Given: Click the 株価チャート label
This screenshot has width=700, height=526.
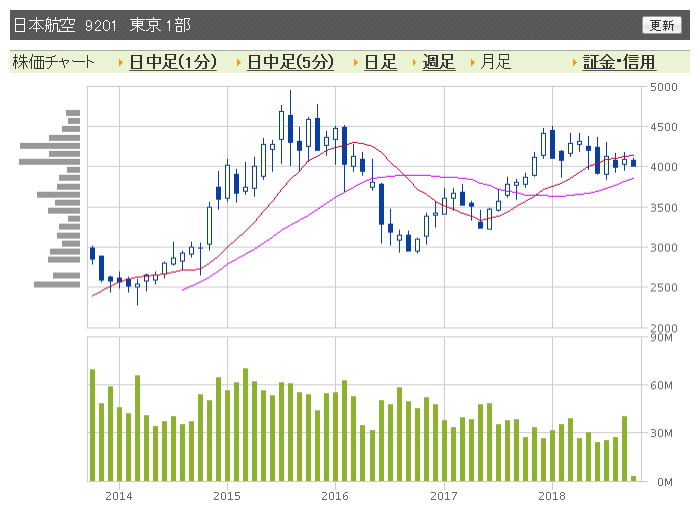Looking at the screenshot, I should pos(54,62).
